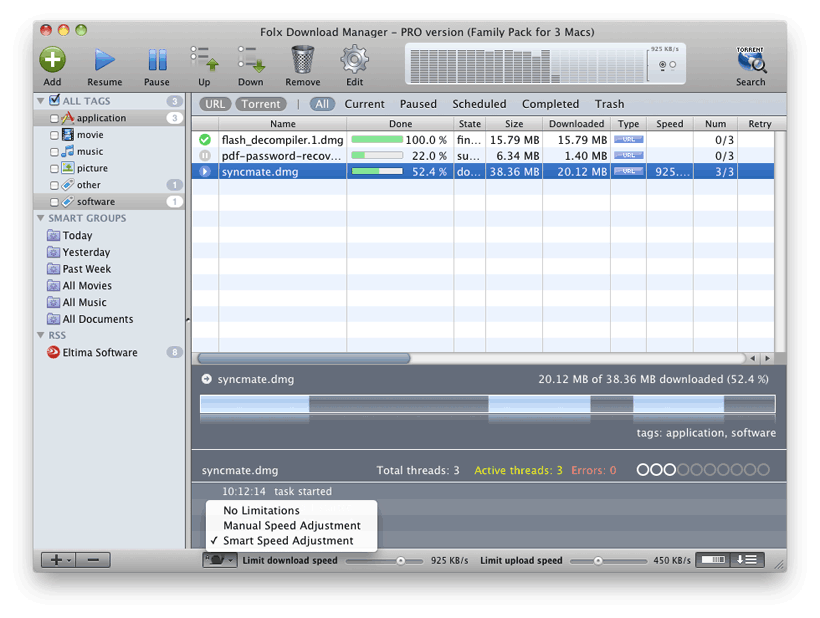The width and height of the screenshot is (820, 618).
Task: Switch to the Scheduled tab
Action: (x=479, y=104)
